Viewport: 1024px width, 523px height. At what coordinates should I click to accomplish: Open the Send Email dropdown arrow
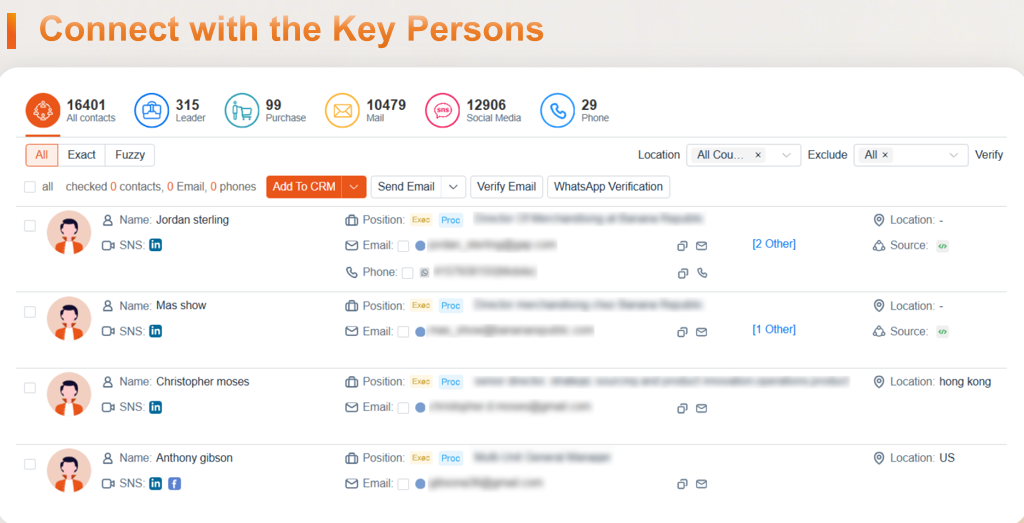[x=453, y=187]
